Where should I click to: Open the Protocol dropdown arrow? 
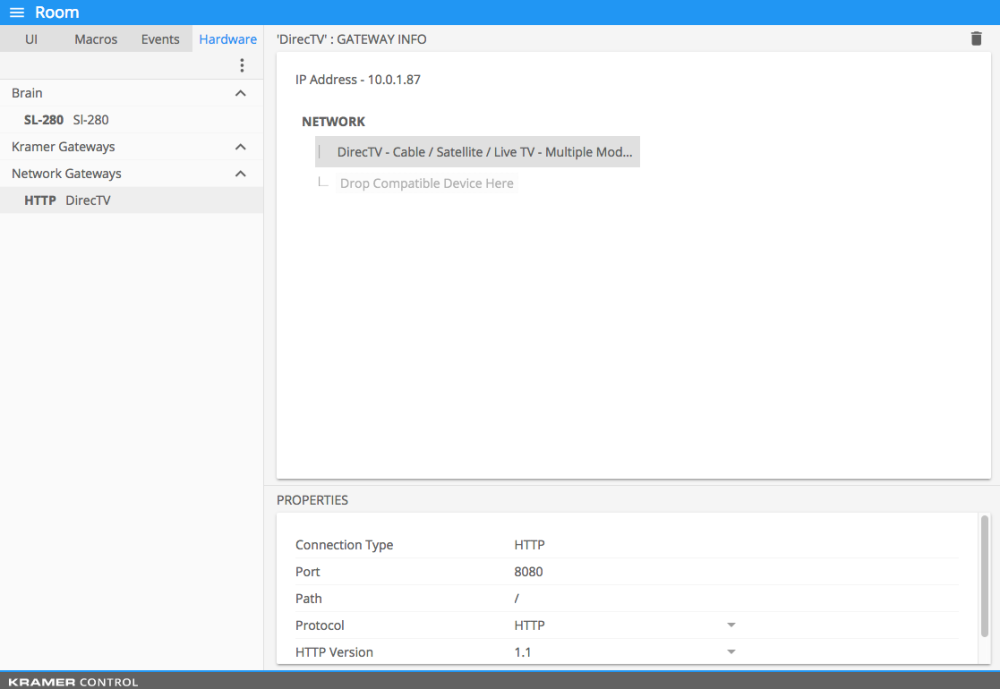[731, 625]
